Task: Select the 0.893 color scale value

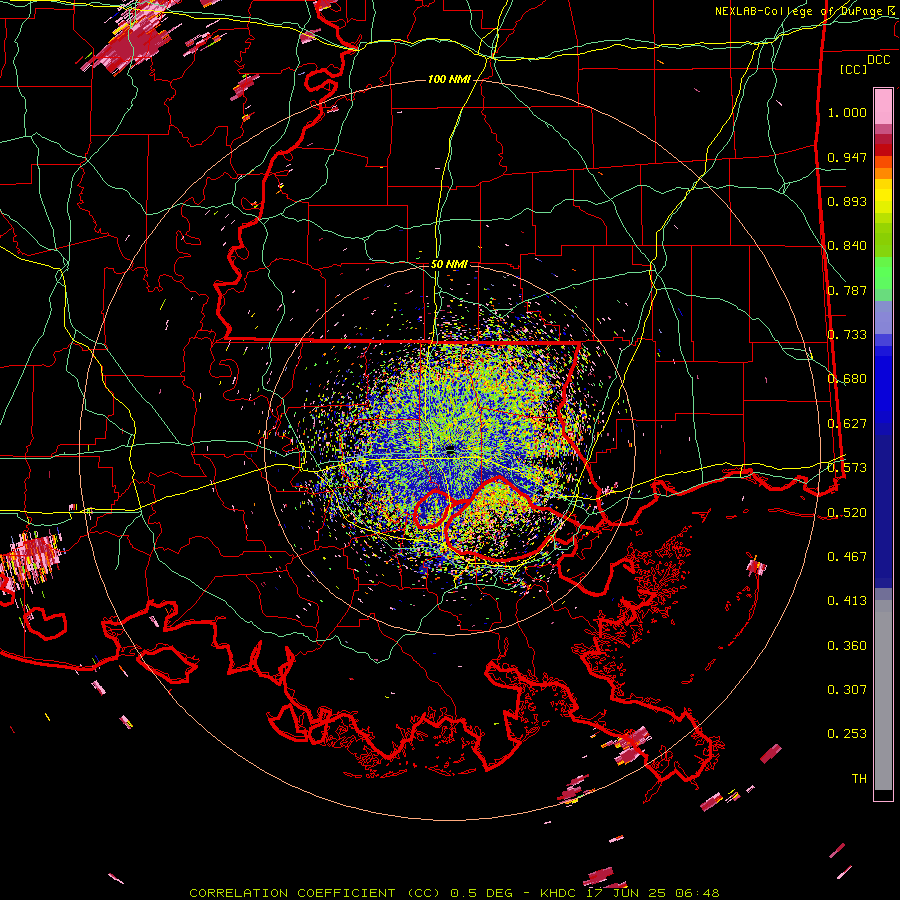Action: (x=847, y=201)
